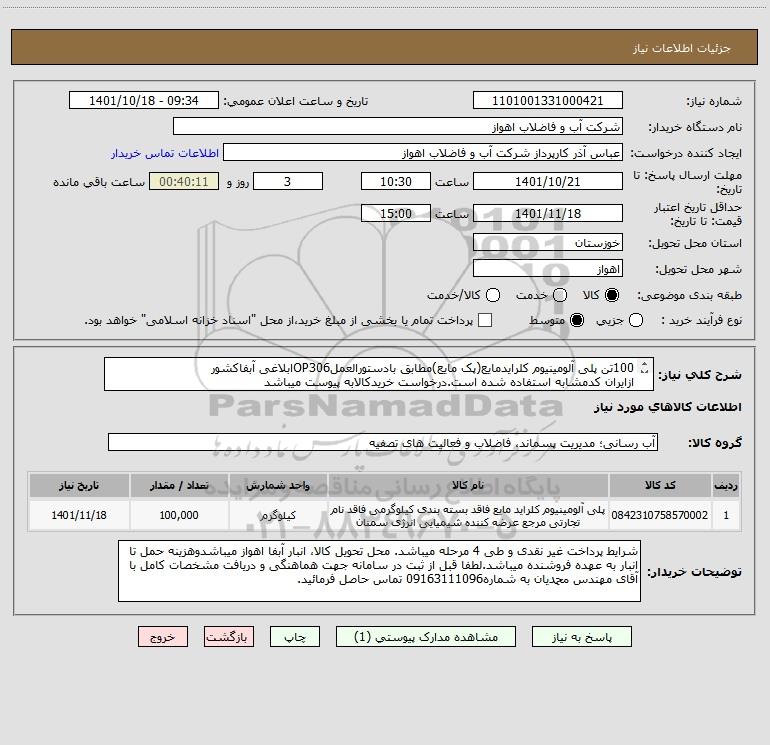Screen dimensions: 770x745
Task: Click the نام کالا column header
Action: pos(468,485)
